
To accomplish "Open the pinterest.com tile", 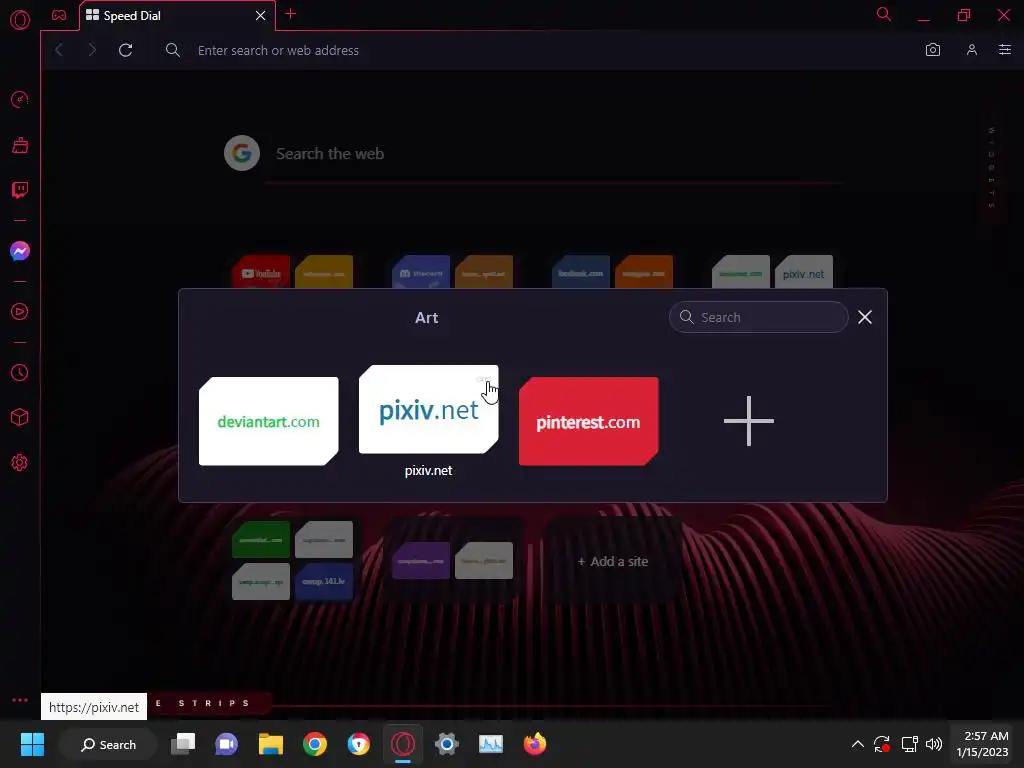I will pyautogui.click(x=588, y=421).
